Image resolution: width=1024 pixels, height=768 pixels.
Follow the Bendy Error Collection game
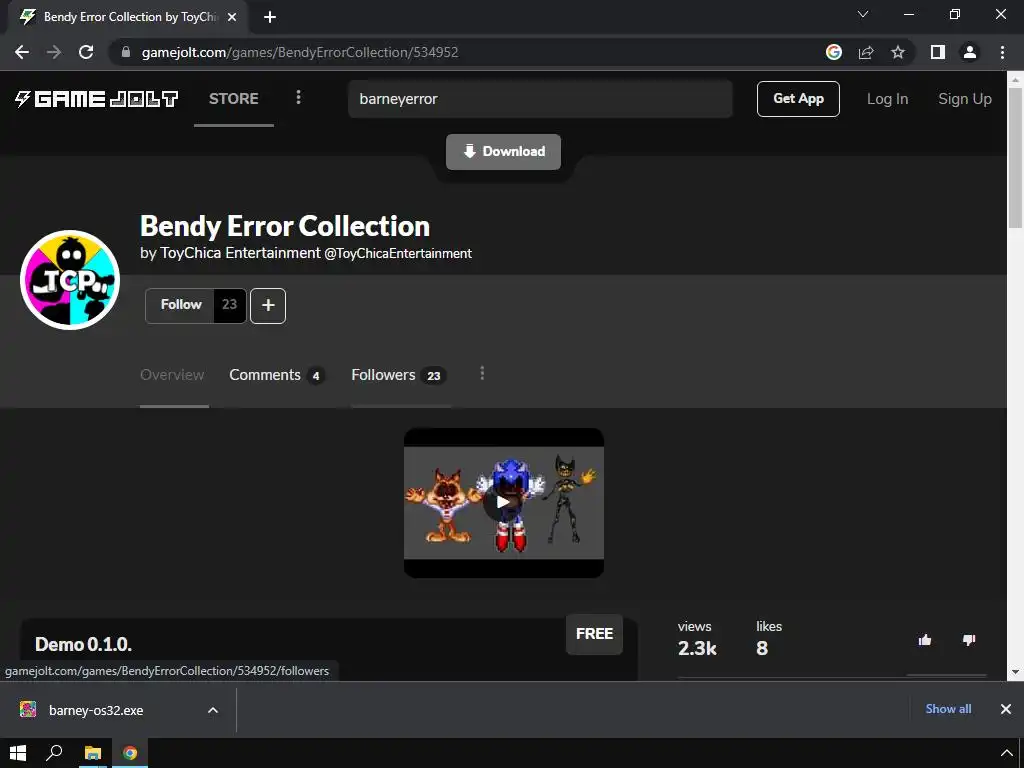pyautogui.click(x=180, y=305)
